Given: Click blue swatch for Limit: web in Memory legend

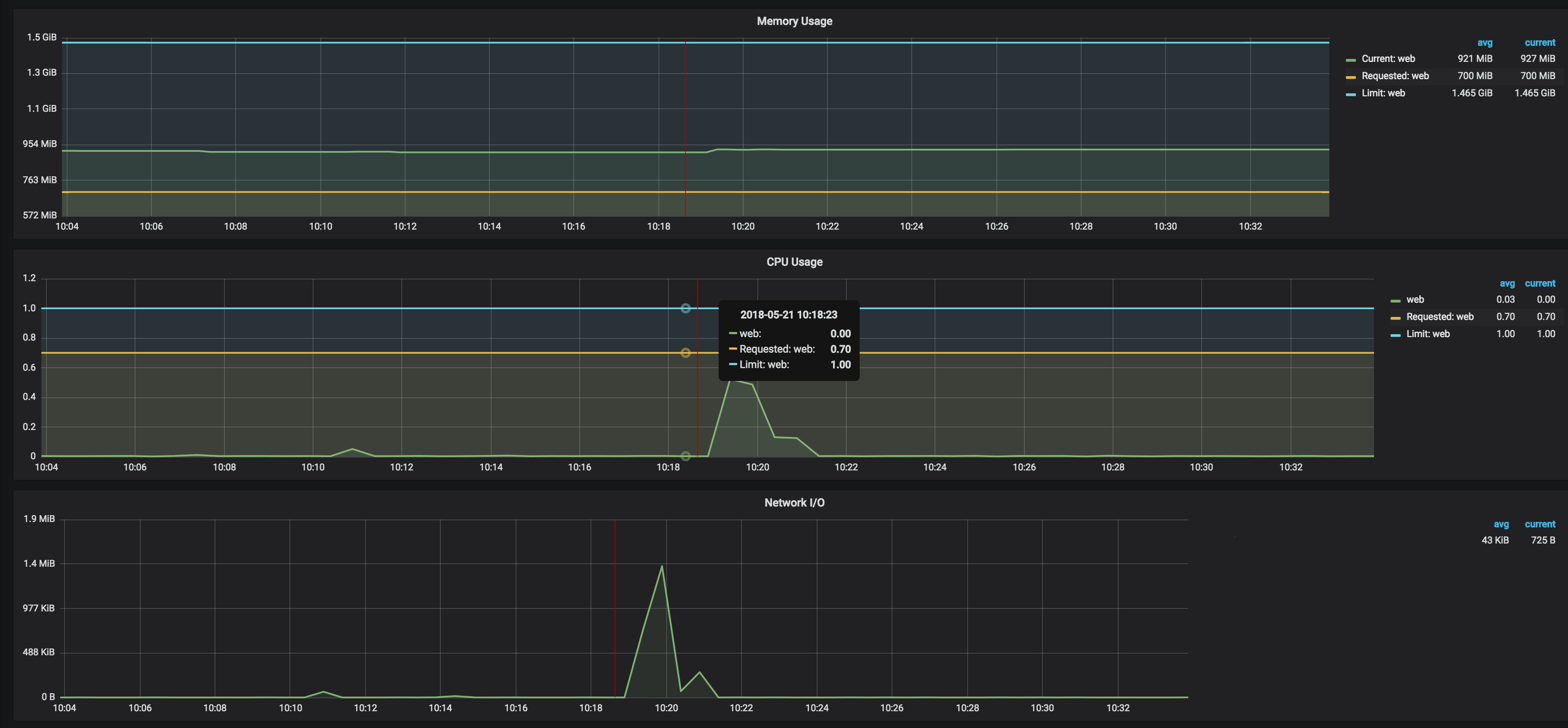Looking at the screenshot, I should pyautogui.click(x=1351, y=94).
